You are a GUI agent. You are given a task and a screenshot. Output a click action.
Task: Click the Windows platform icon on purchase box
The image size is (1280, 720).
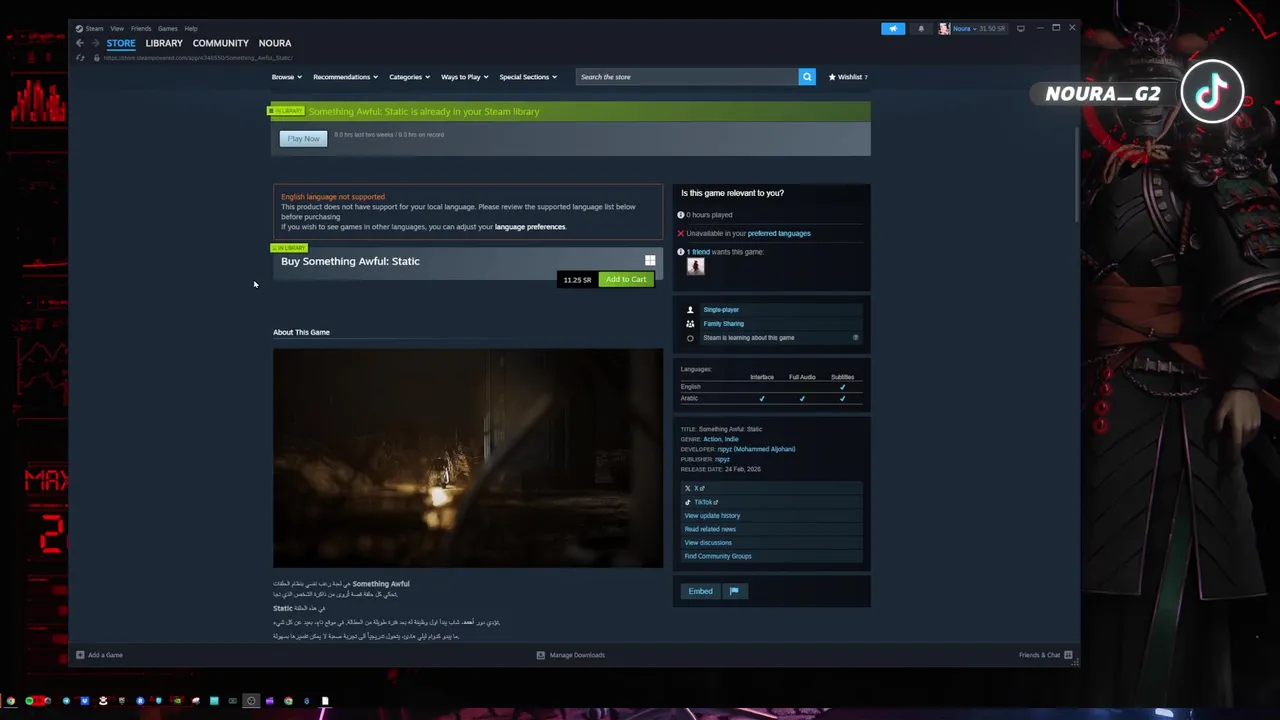click(x=650, y=261)
